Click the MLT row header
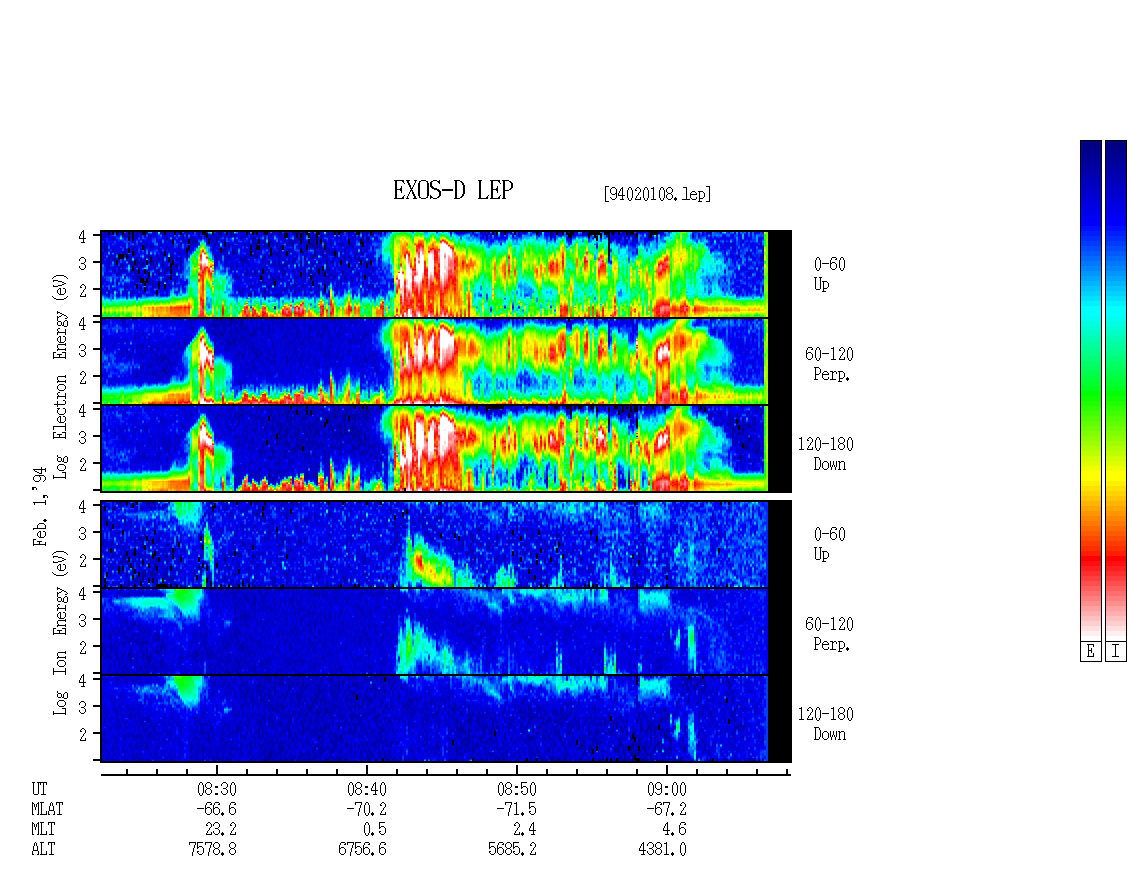1130x875 pixels. coord(43,830)
